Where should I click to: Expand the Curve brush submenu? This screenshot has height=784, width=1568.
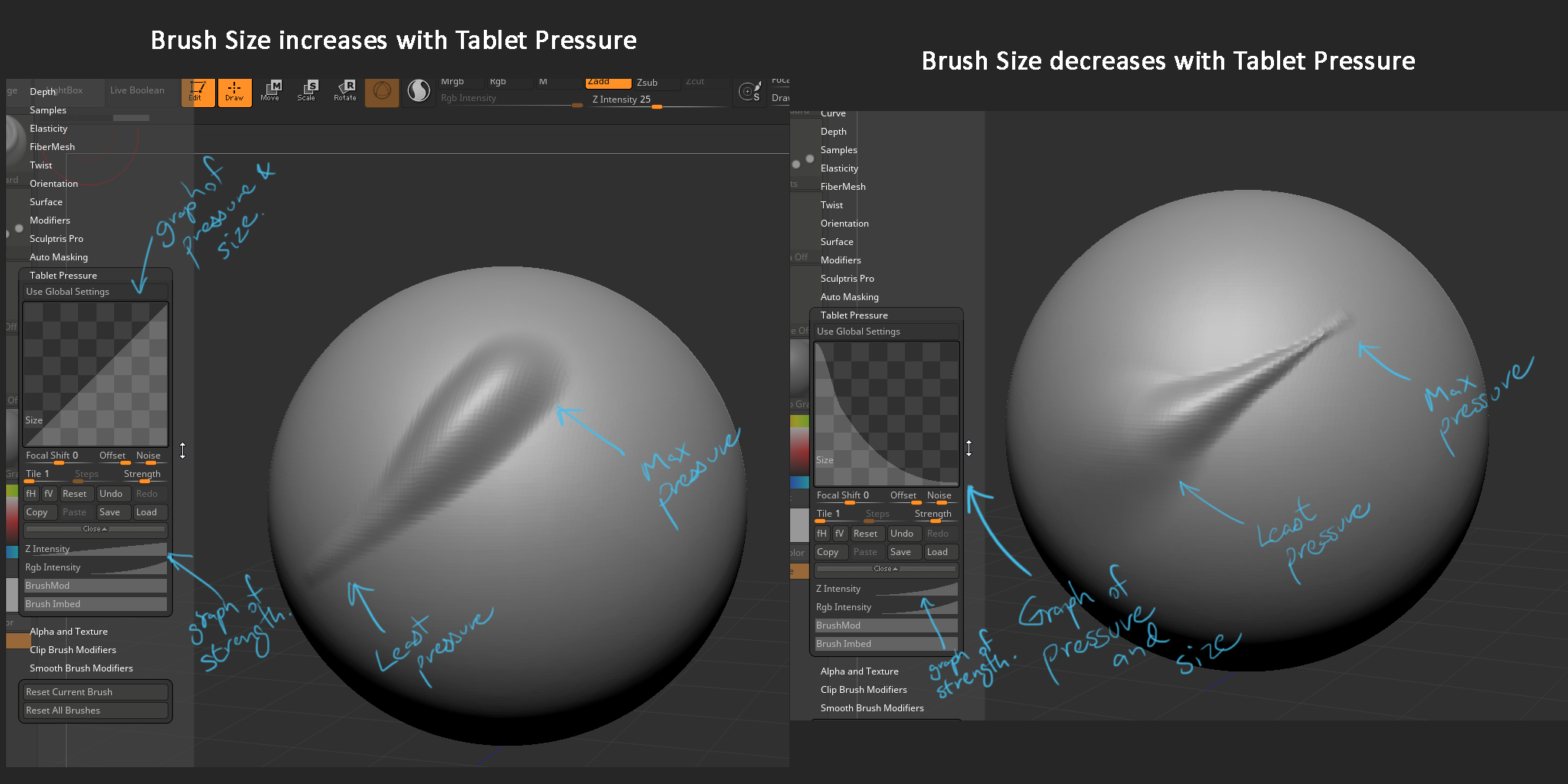coord(833,113)
